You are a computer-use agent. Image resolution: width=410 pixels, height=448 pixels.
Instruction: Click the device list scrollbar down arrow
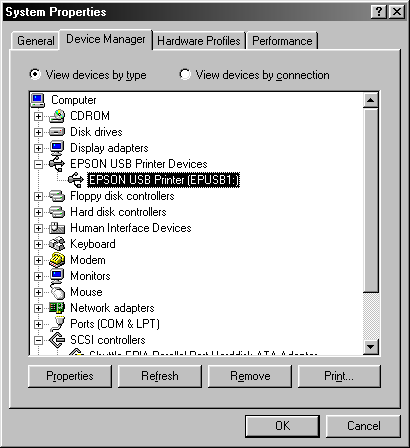(x=371, y=347)
